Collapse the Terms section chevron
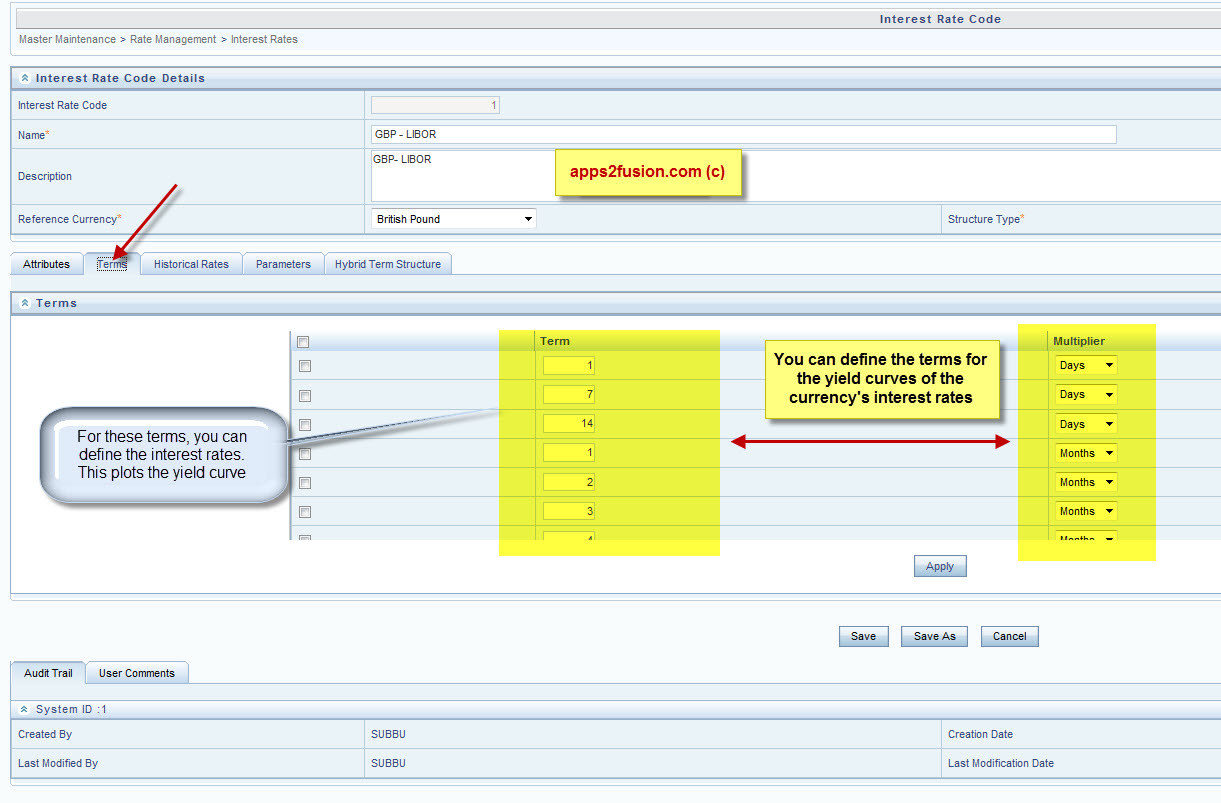Image resolution: width=1221 pixels, height=803 pixels. pos(25,303)
